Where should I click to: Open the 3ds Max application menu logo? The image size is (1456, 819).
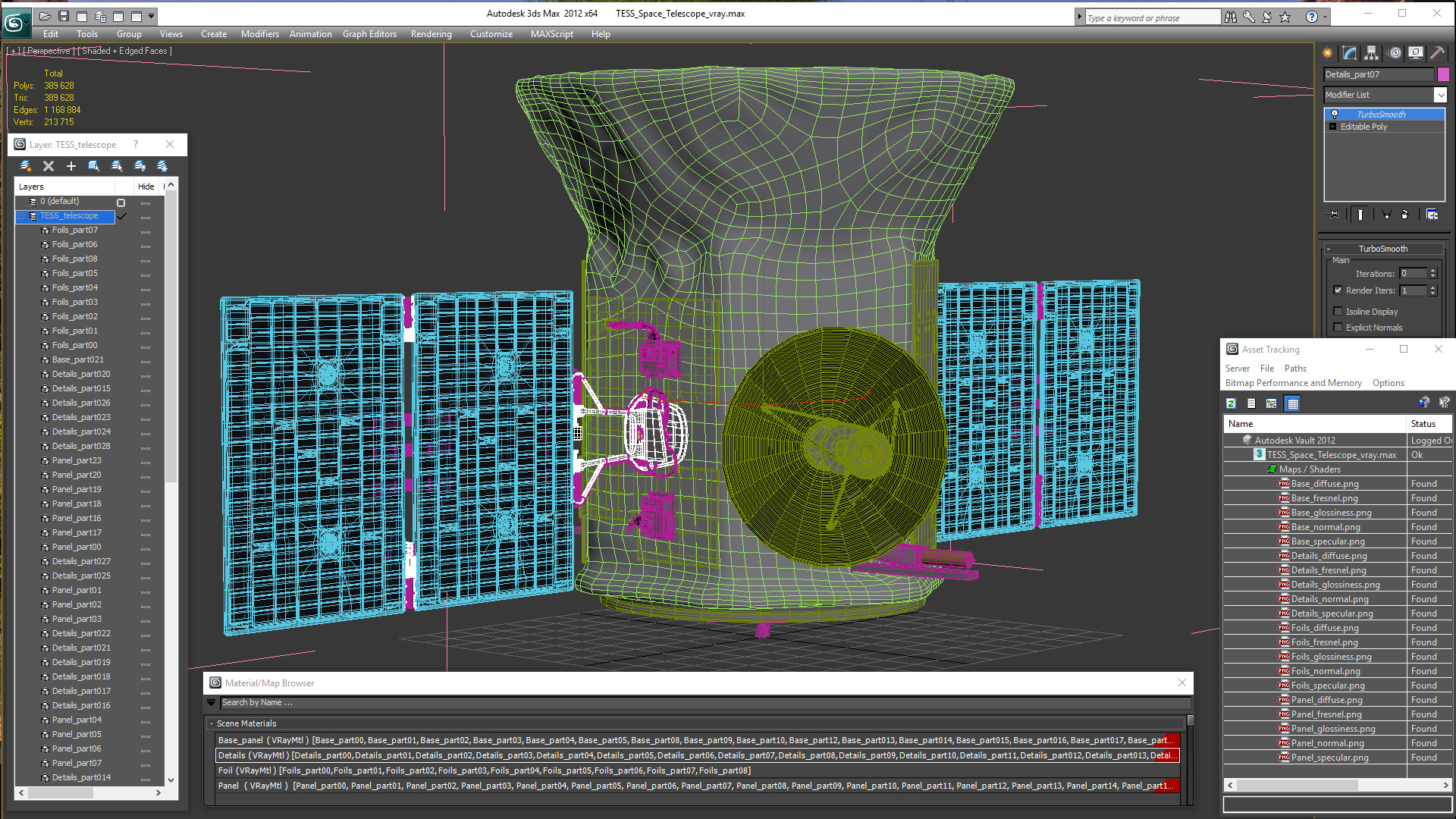click(x=15, y=23)
